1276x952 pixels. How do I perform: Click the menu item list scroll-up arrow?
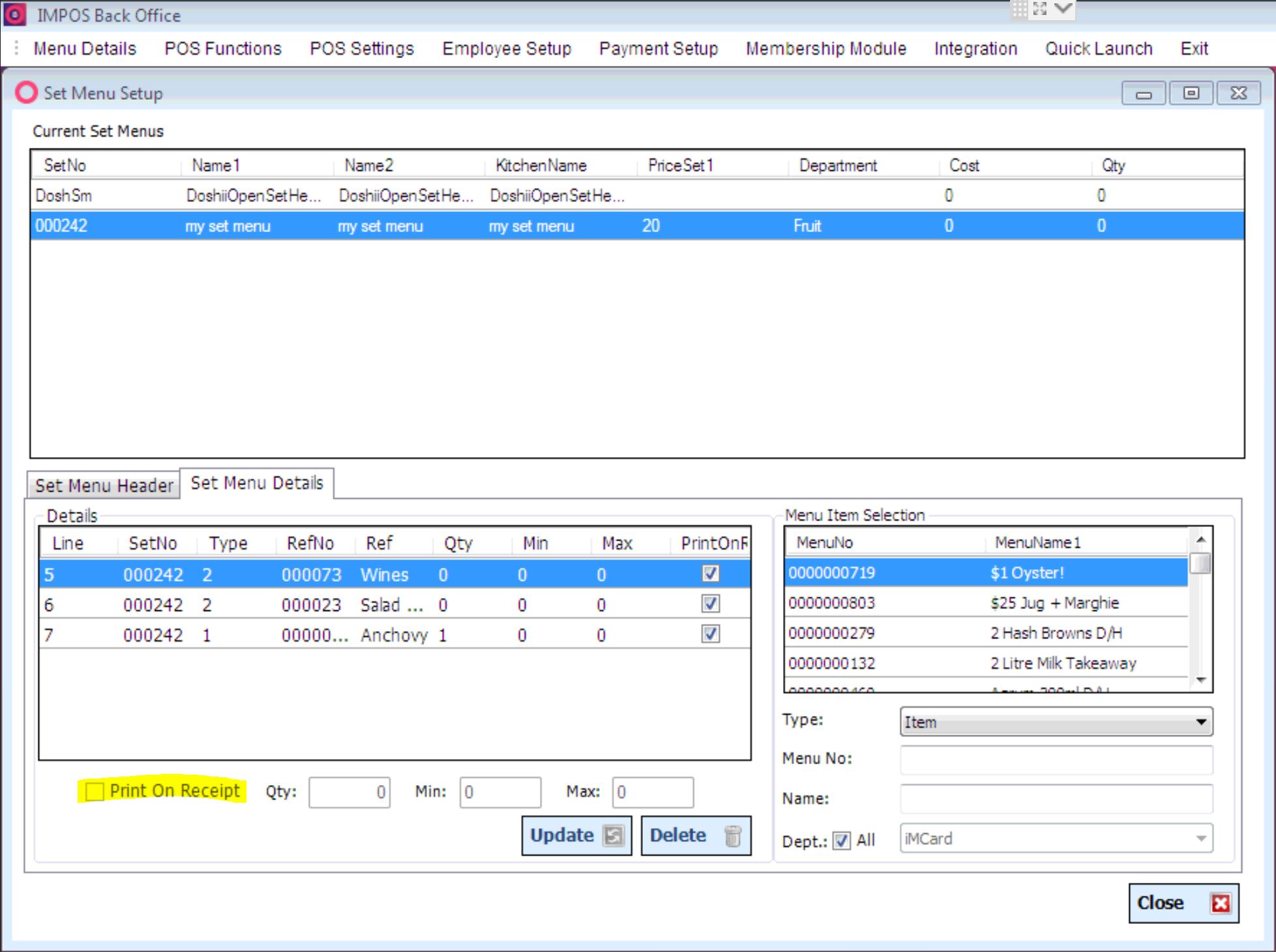1200,539
